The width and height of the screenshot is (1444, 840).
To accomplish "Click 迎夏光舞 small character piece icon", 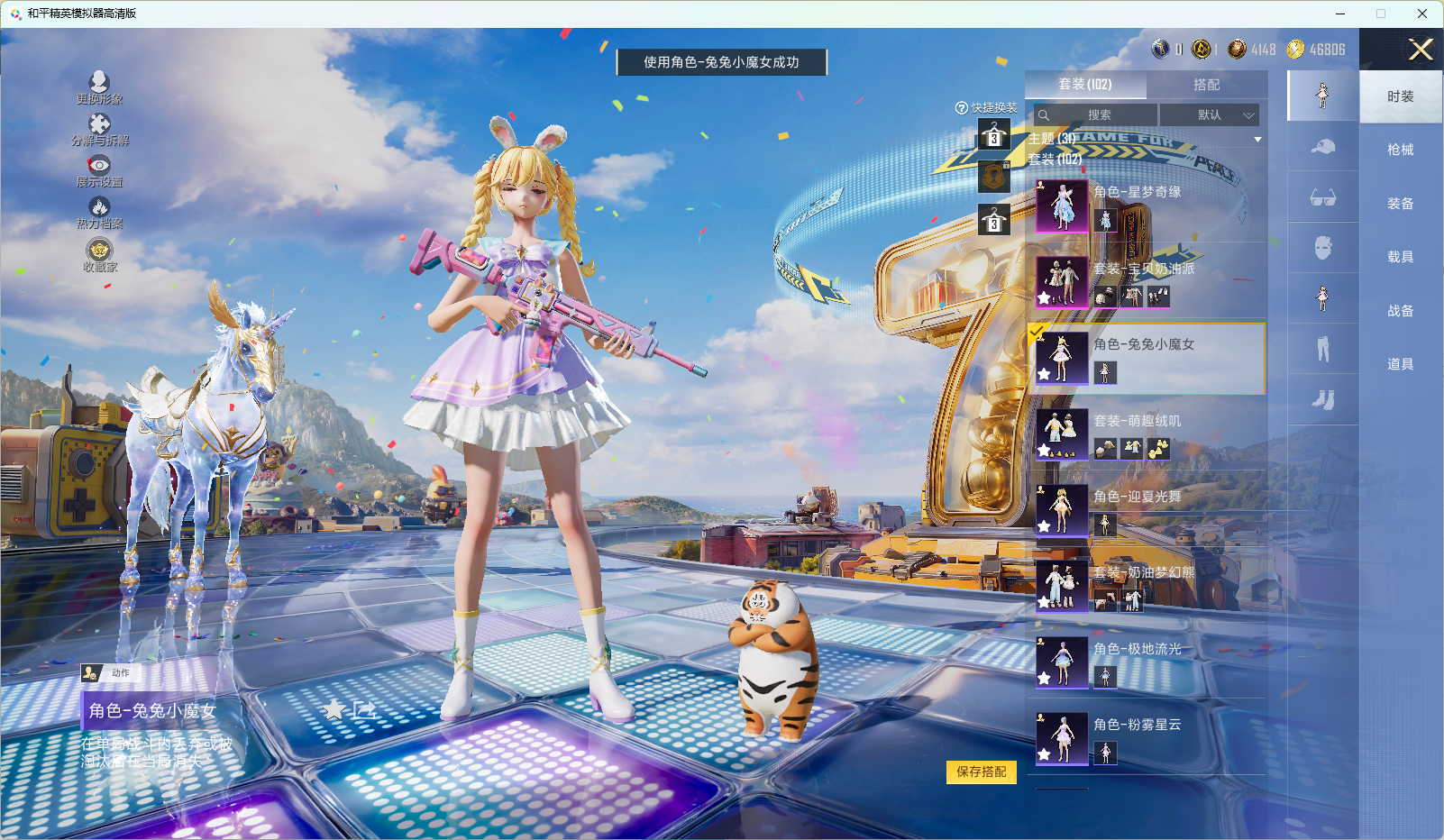I will coord(1105,525).
